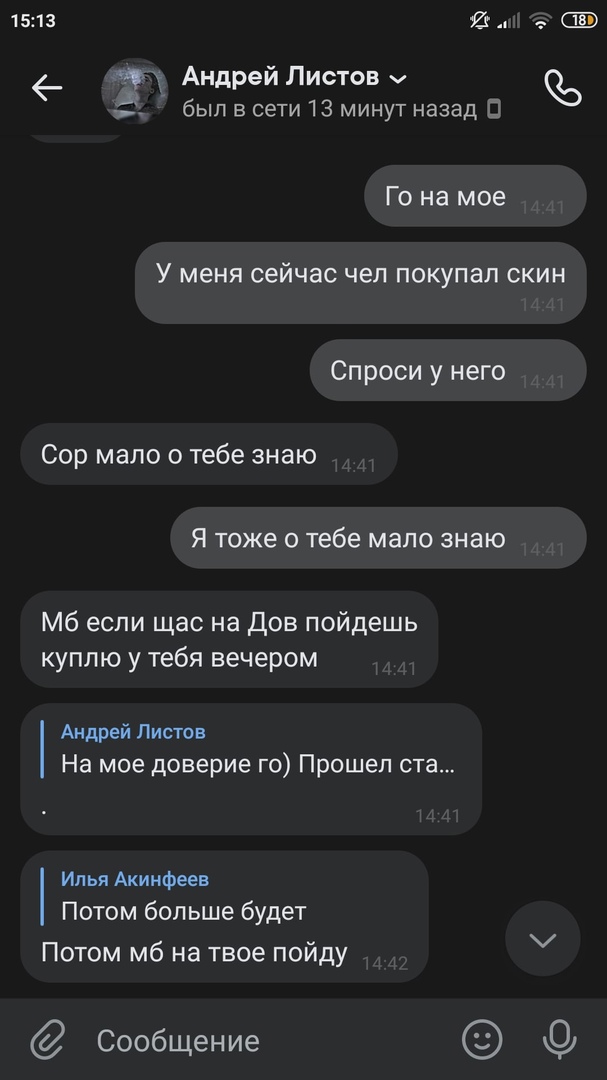Select the message 'Спроси у него'
Screen dimensions: 607x1080
pos(448,370)
